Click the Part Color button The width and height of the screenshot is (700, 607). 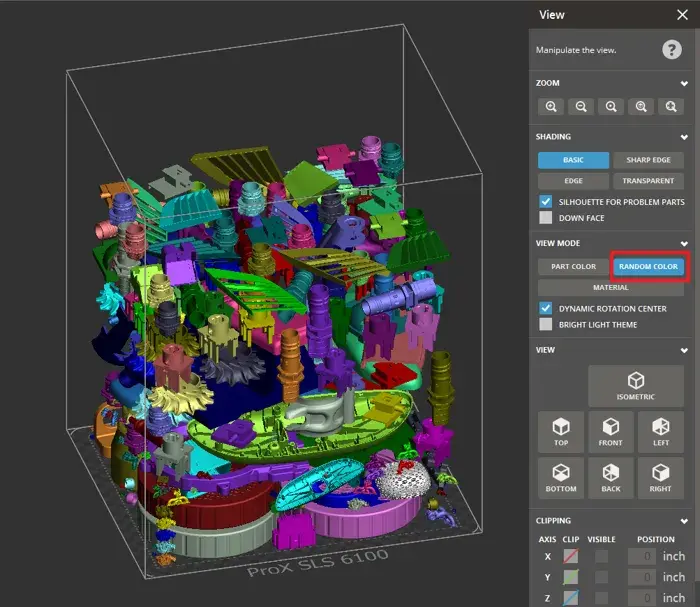point(573,266)
